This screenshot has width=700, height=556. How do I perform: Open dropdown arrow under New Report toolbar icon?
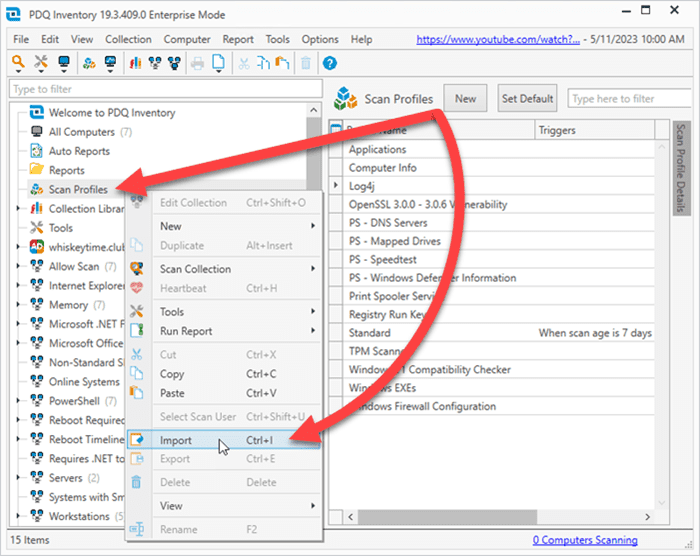coord(219,71)
